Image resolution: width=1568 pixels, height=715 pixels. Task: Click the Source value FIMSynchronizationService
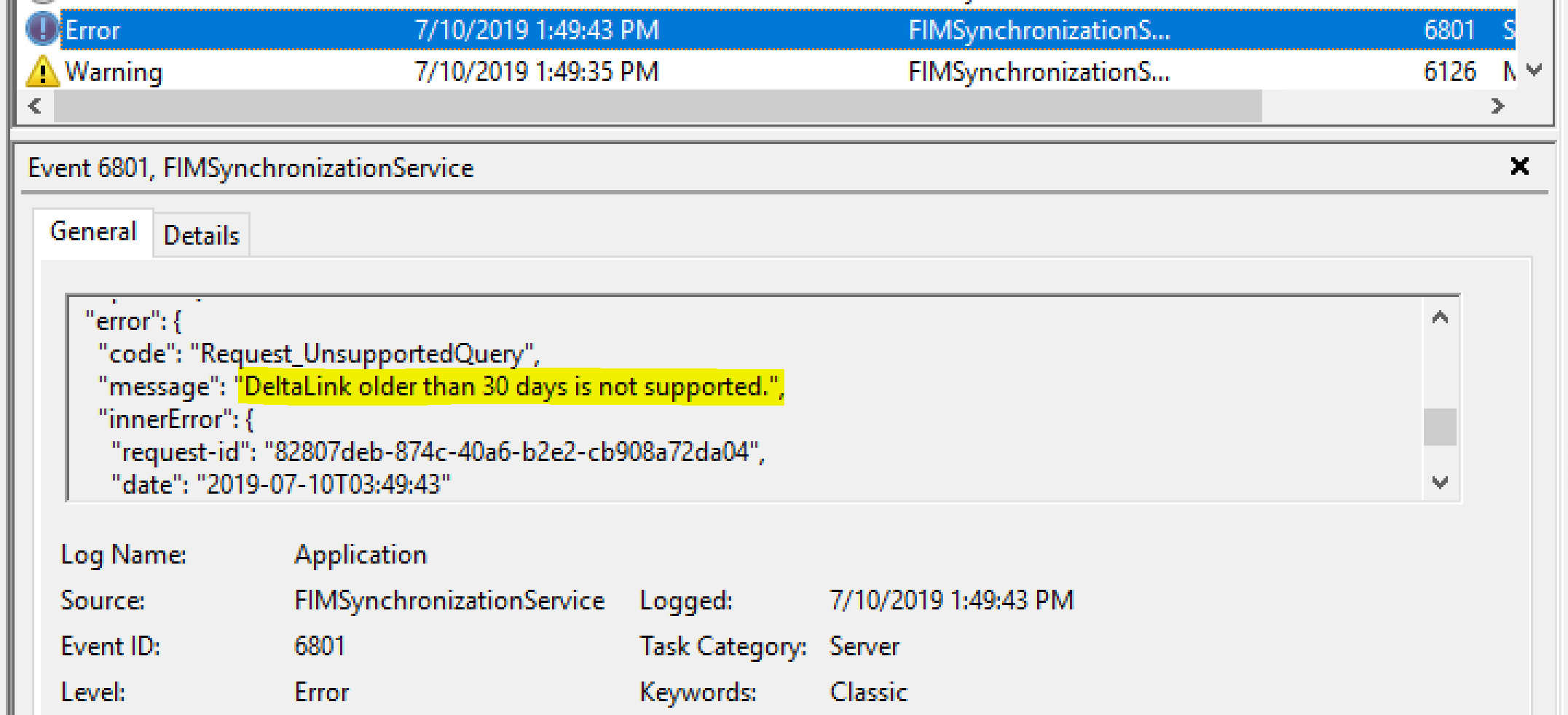(x=449, y=601)
